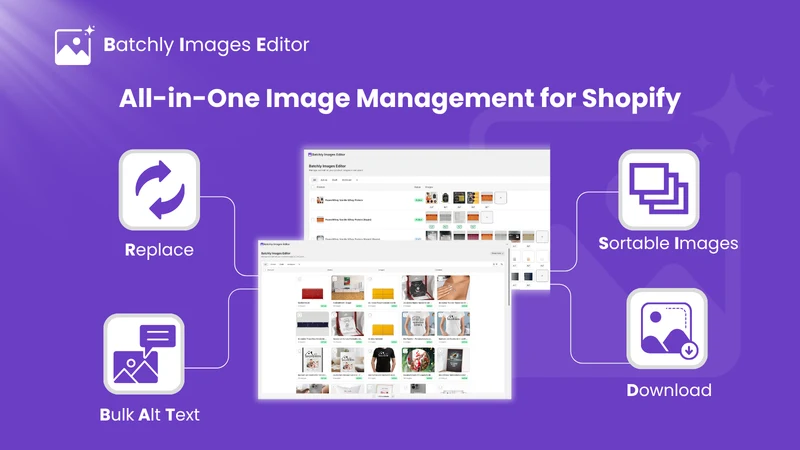
Task: Tick select-all checkbox in back window table header
Action: click(313, 187)
